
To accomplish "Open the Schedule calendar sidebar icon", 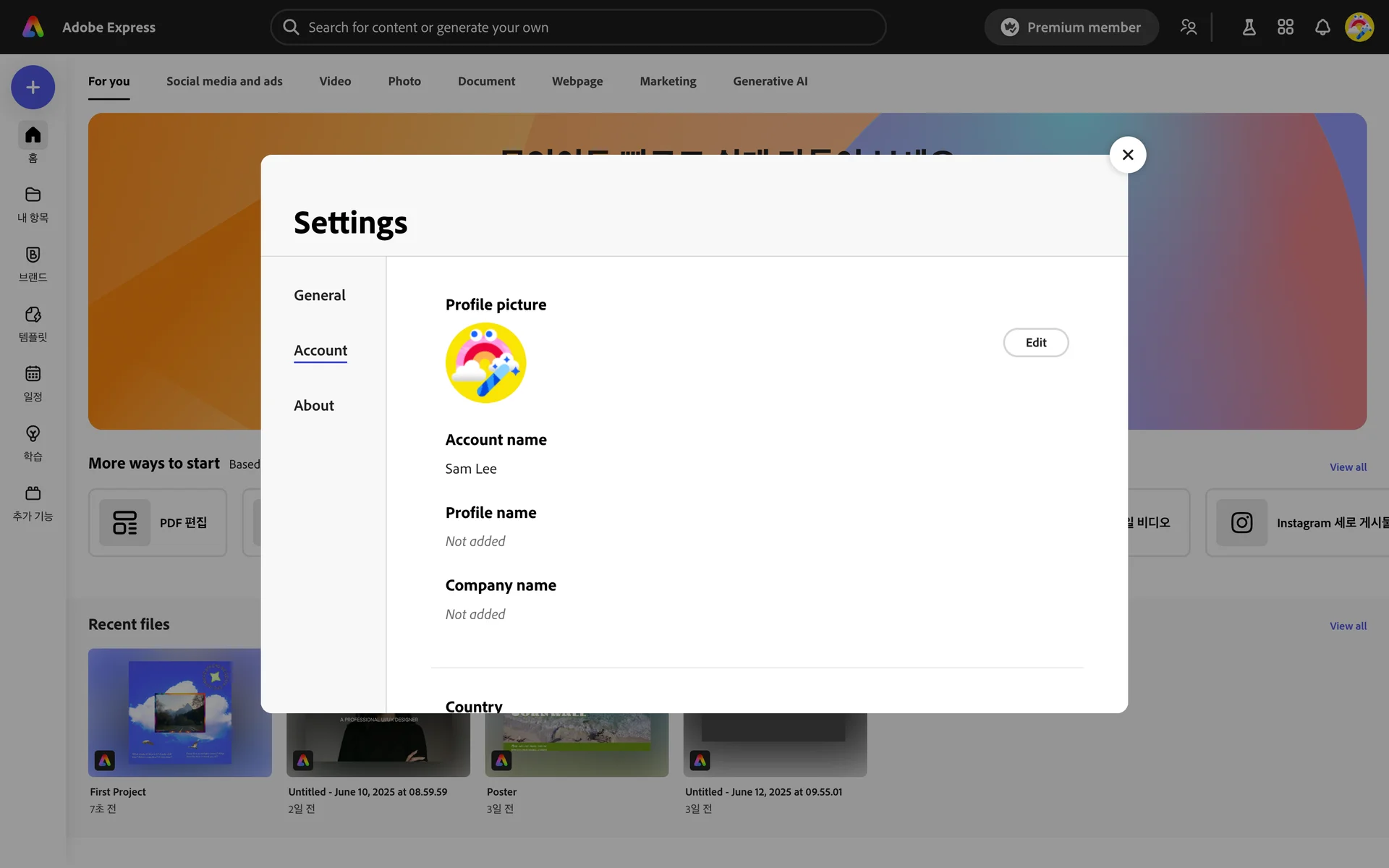I will pyautogui.click(x=33, y=374).
